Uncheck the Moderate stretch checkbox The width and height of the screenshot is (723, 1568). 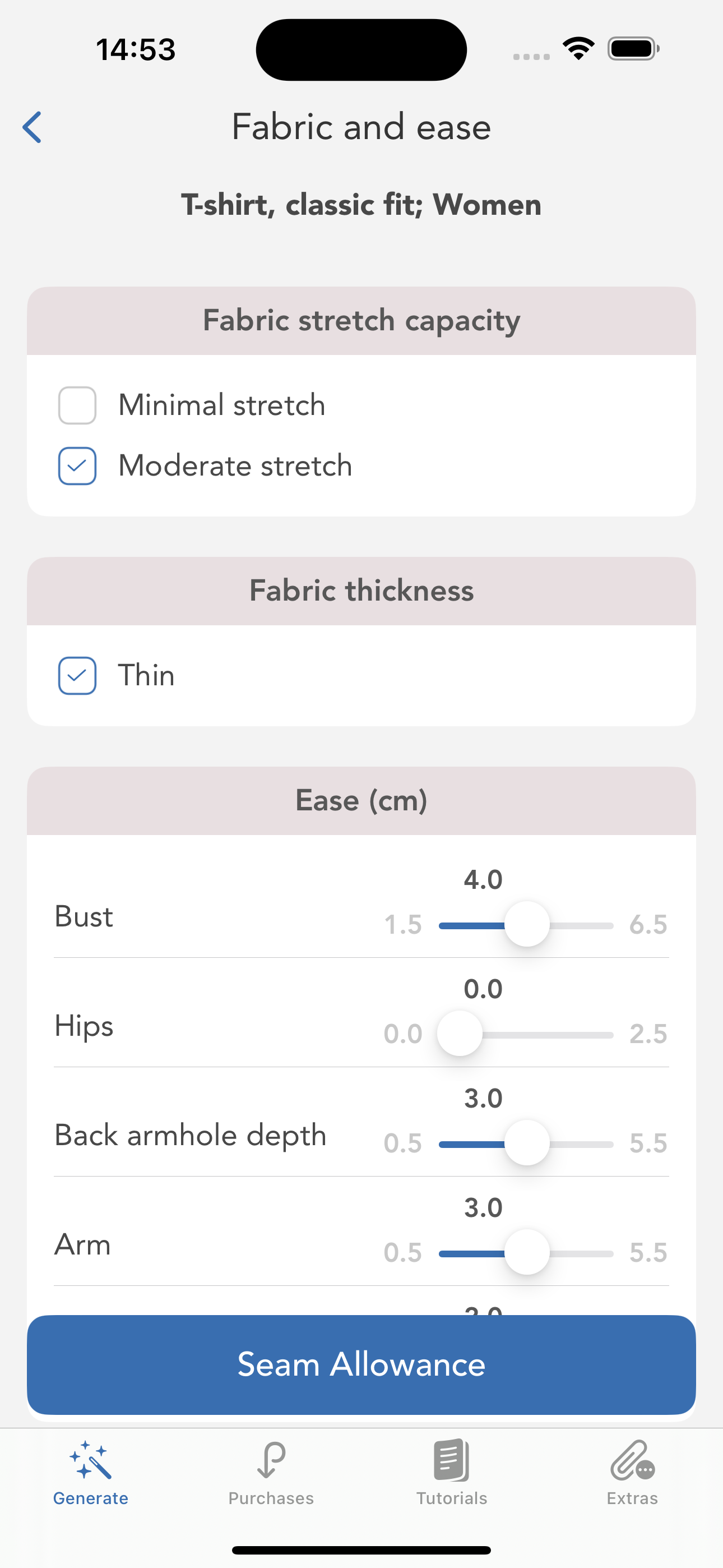(x=77, y=466)
